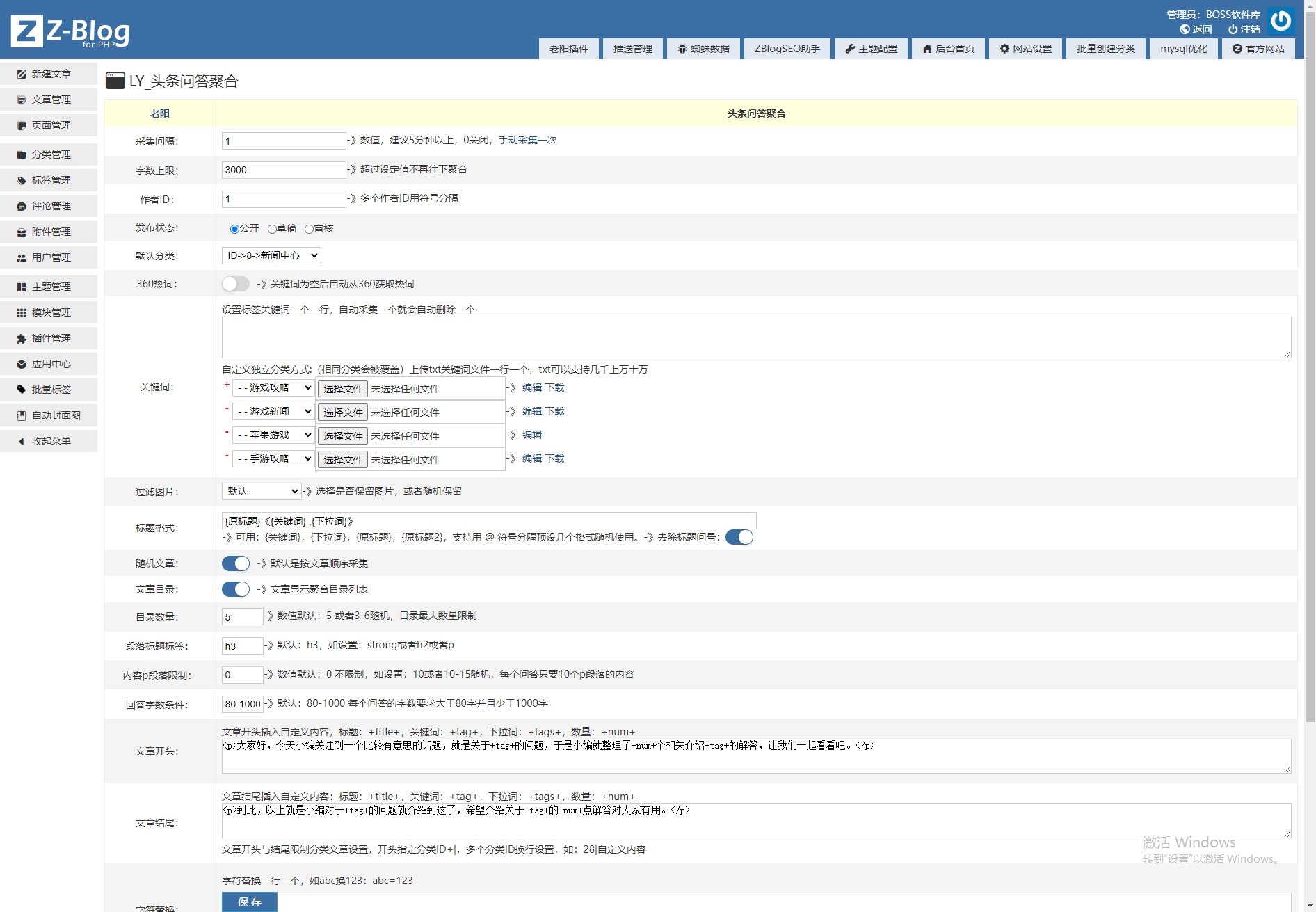
Task: Click the logout power icon in header
Action: (x=1233, y=29)
